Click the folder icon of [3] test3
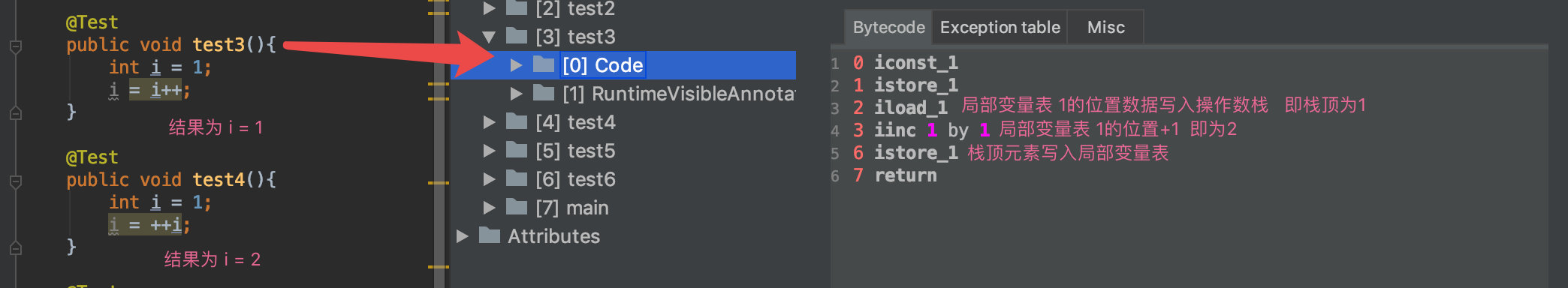Viewport: 1568px width, 288px height. [517, 36]
